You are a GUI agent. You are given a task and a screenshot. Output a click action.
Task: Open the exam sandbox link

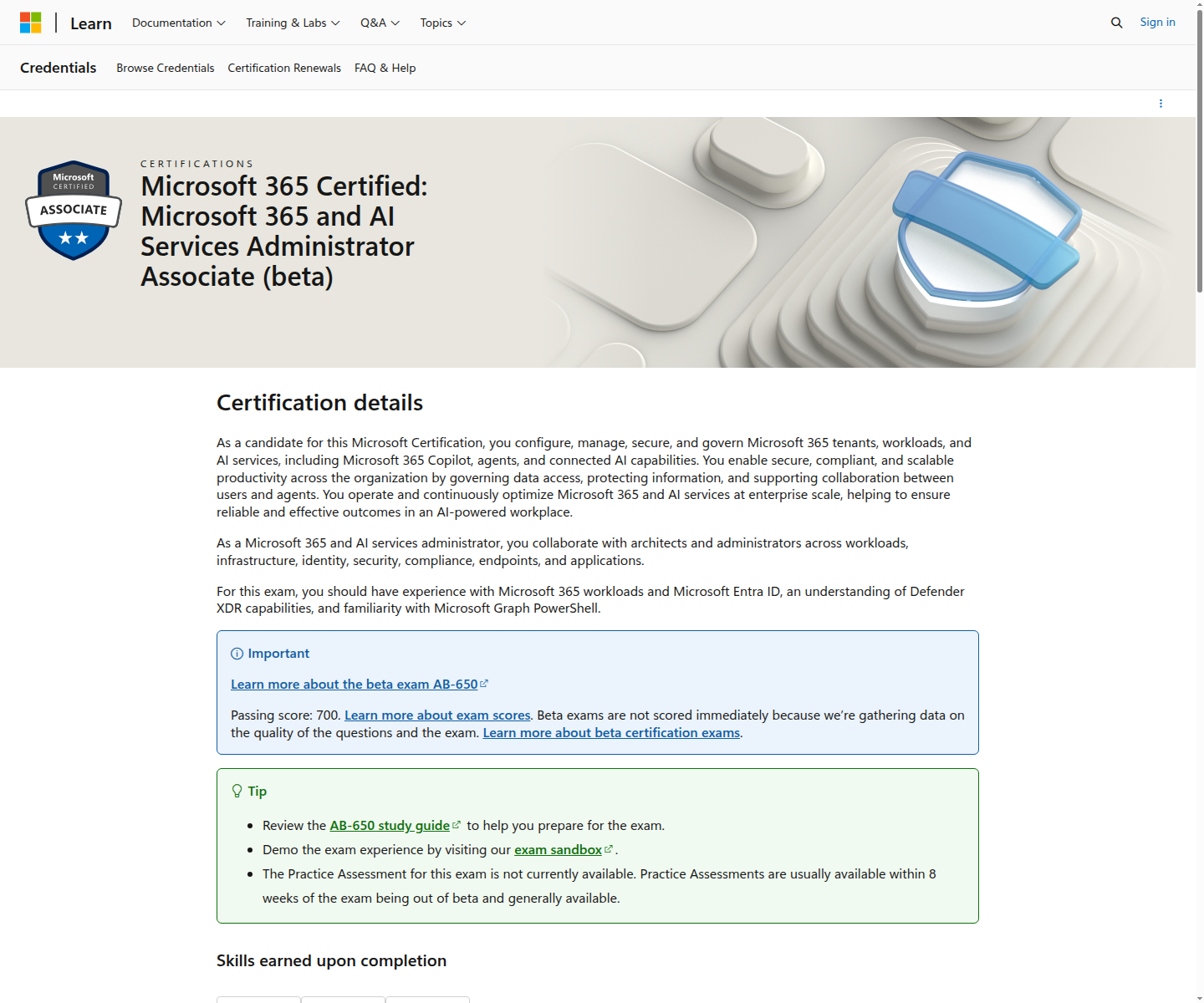click(558, 849)
